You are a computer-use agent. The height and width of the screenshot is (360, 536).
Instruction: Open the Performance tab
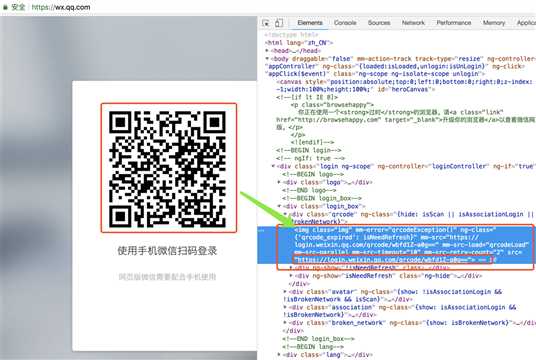coord(454,23)
